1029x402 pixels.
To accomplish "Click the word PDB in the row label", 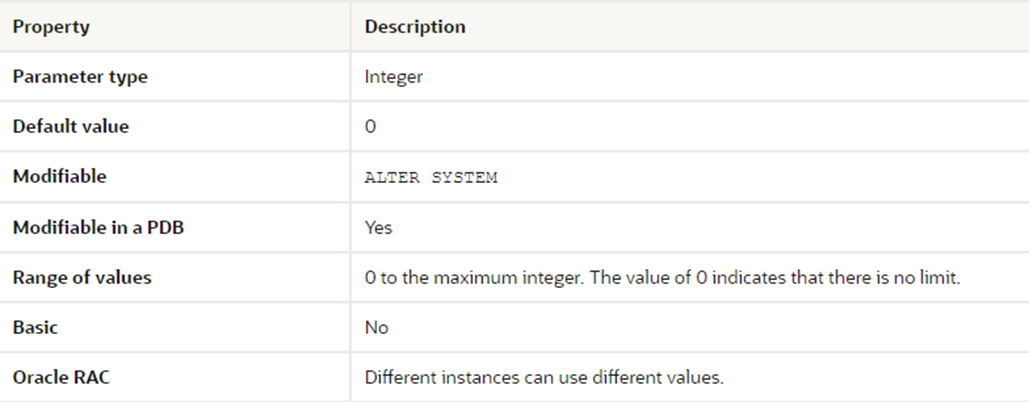I will [x=167, y=227].
